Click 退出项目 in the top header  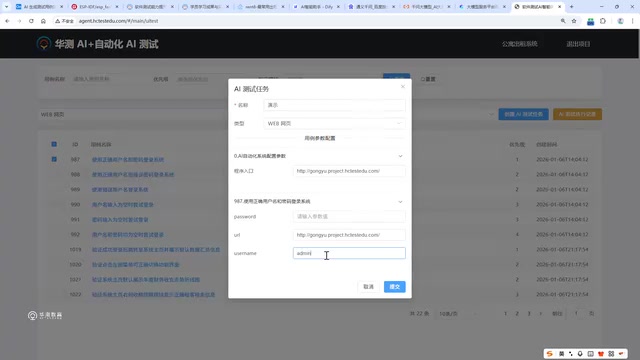pyautogui.click(x=578, y=44)
